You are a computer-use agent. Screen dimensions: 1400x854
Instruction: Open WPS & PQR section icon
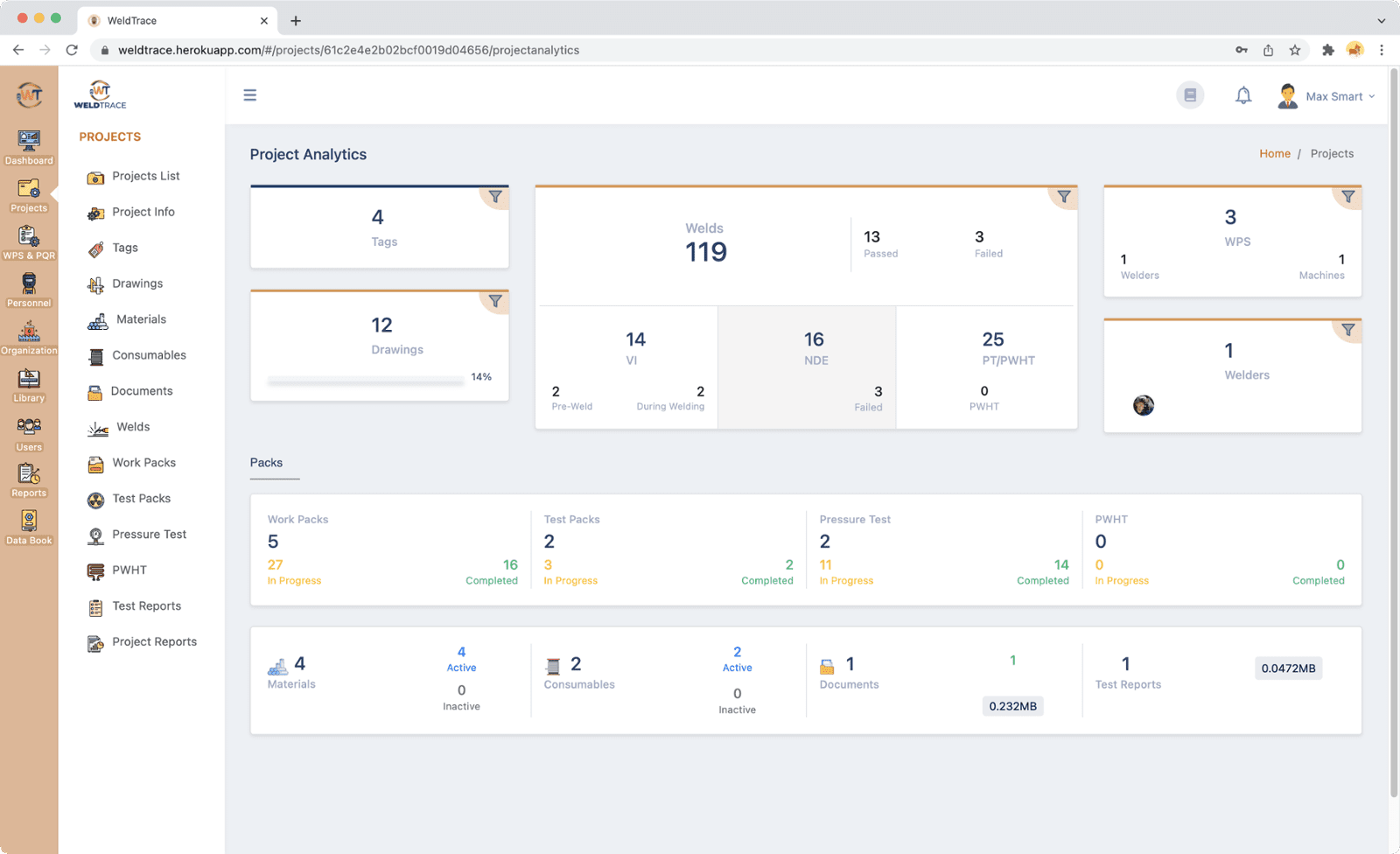click(29, 242)
